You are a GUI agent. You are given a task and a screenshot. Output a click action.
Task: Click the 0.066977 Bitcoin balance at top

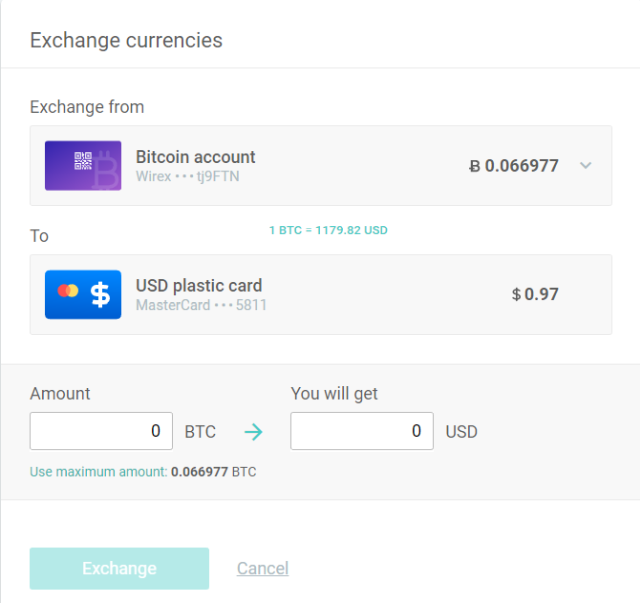[514, 166]
